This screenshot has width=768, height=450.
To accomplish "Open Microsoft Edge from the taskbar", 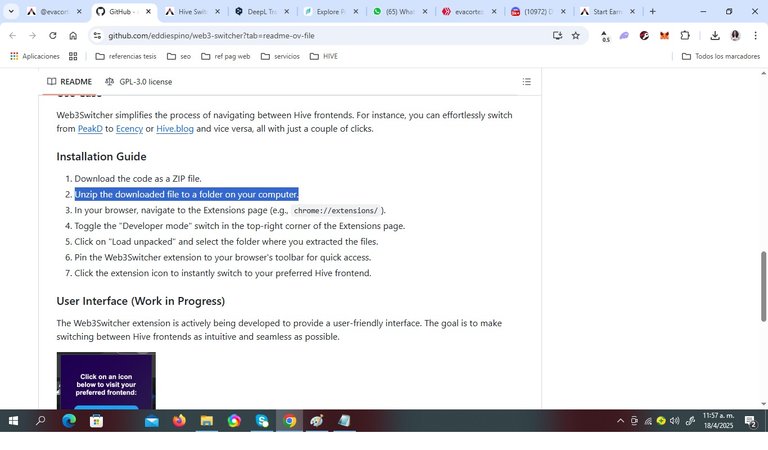I will click(69, 421).
